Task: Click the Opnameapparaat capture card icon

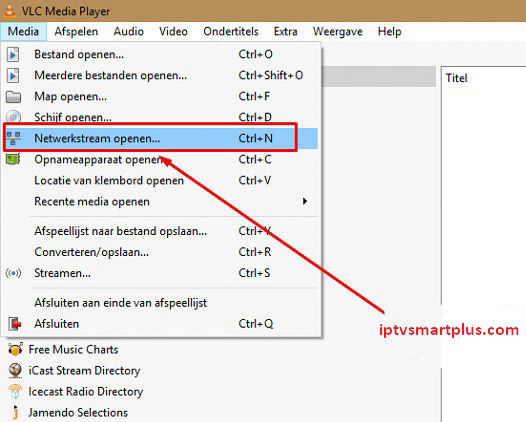Action: pyautogui.click(x=13, y=159)
